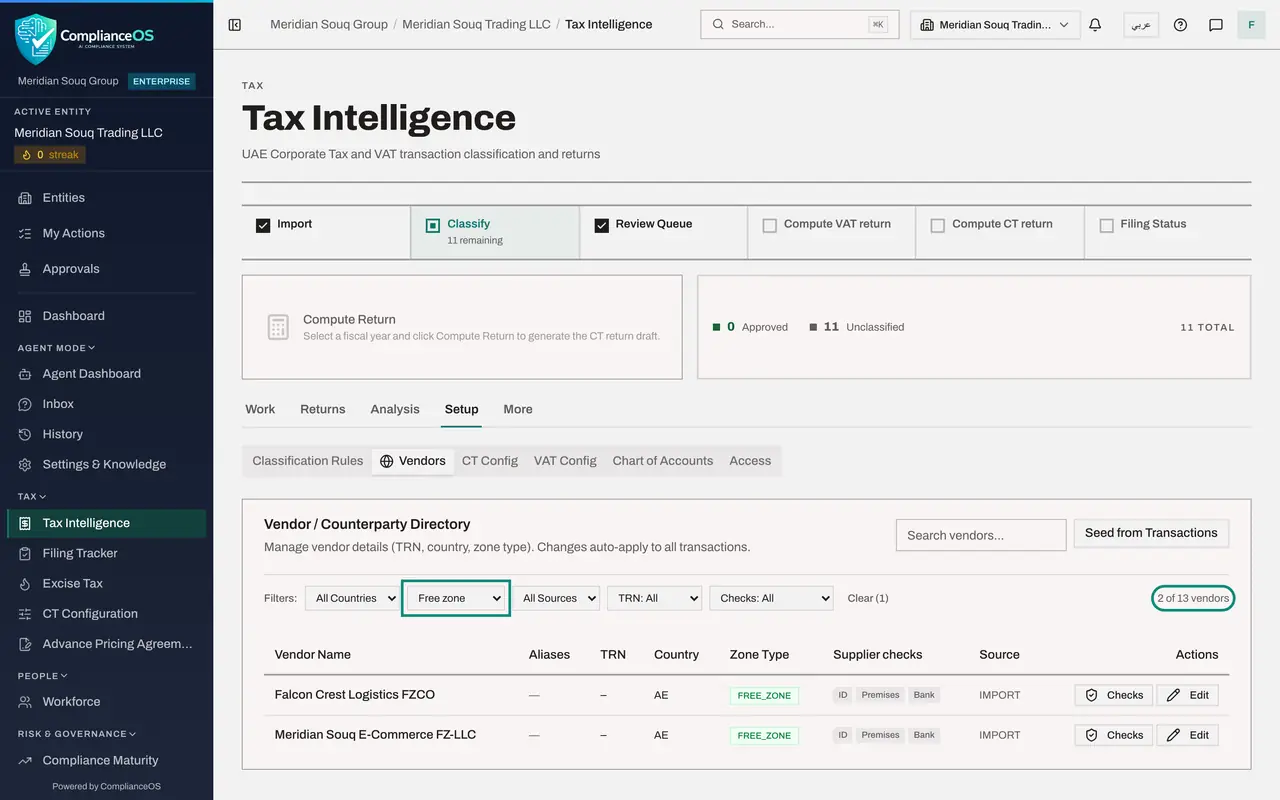Select the Filing Status step
The image size is (1280, 800).
point(1168,232)
